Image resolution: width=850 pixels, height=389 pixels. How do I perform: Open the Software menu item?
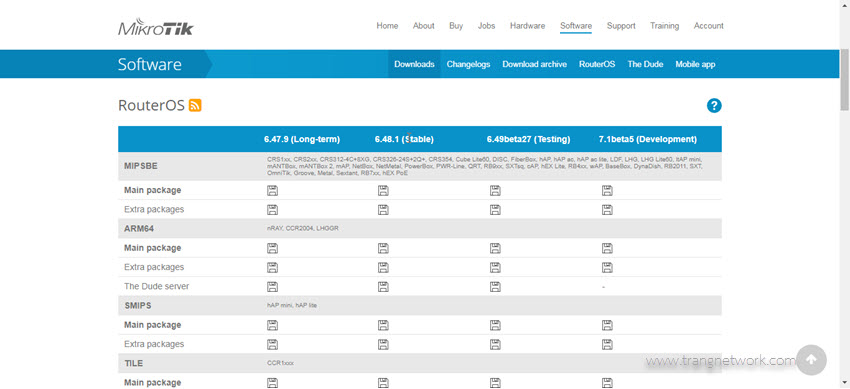pos(576,25)
